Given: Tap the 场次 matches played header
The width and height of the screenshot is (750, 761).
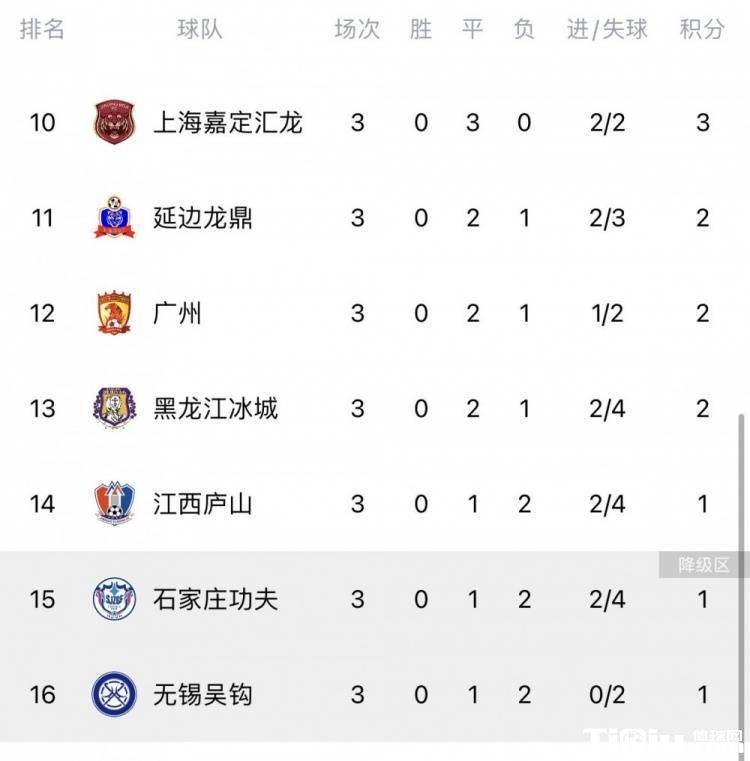Looking at the screenshot, I should [x=357, y=29].
